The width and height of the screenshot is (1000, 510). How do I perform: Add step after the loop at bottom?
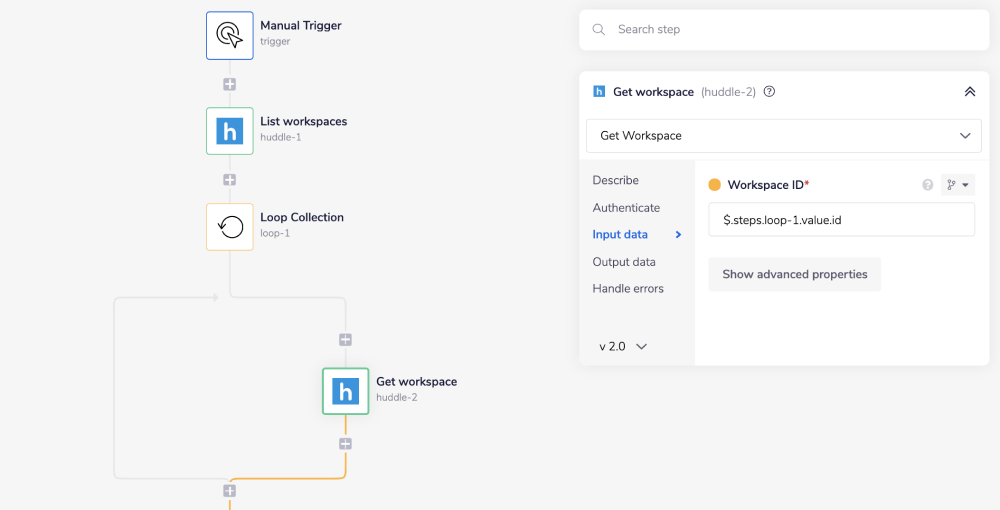[230, 491]
